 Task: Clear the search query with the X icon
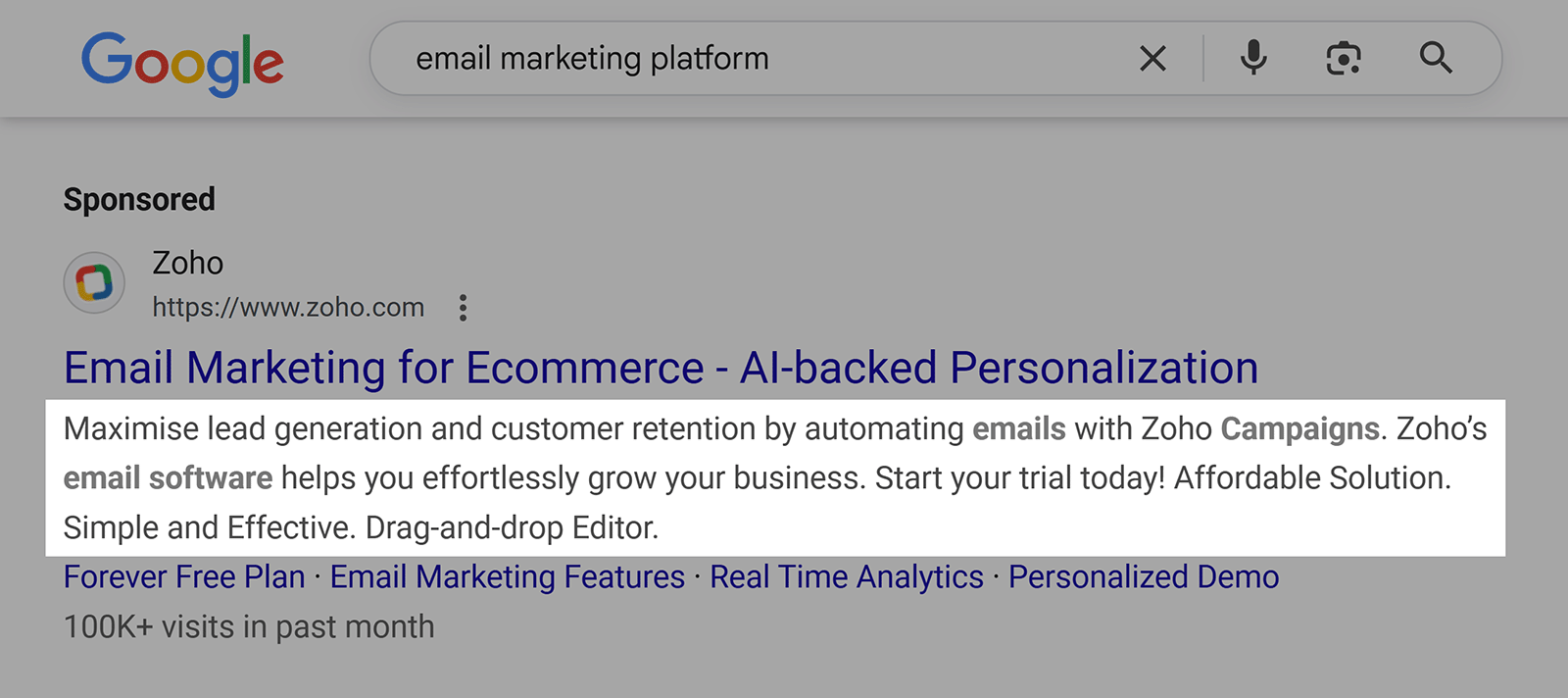click(1151, 58)
